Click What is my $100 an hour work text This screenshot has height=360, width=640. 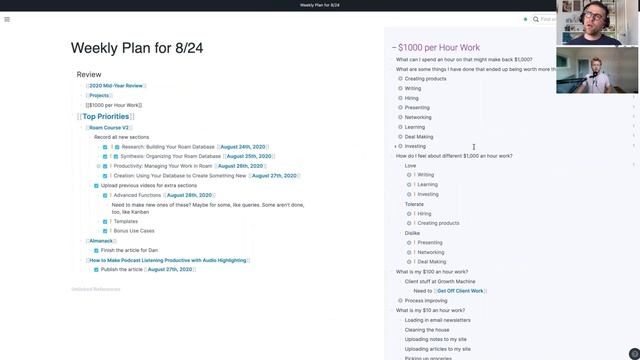point(432,272)
